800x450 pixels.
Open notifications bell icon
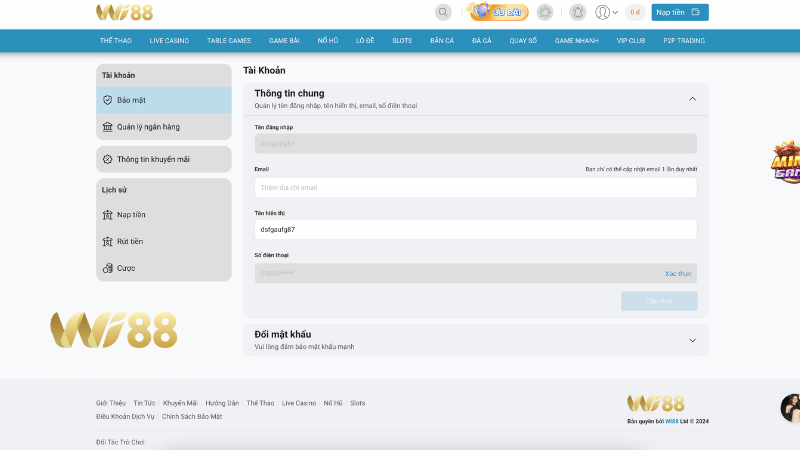[x=577, y=12]
